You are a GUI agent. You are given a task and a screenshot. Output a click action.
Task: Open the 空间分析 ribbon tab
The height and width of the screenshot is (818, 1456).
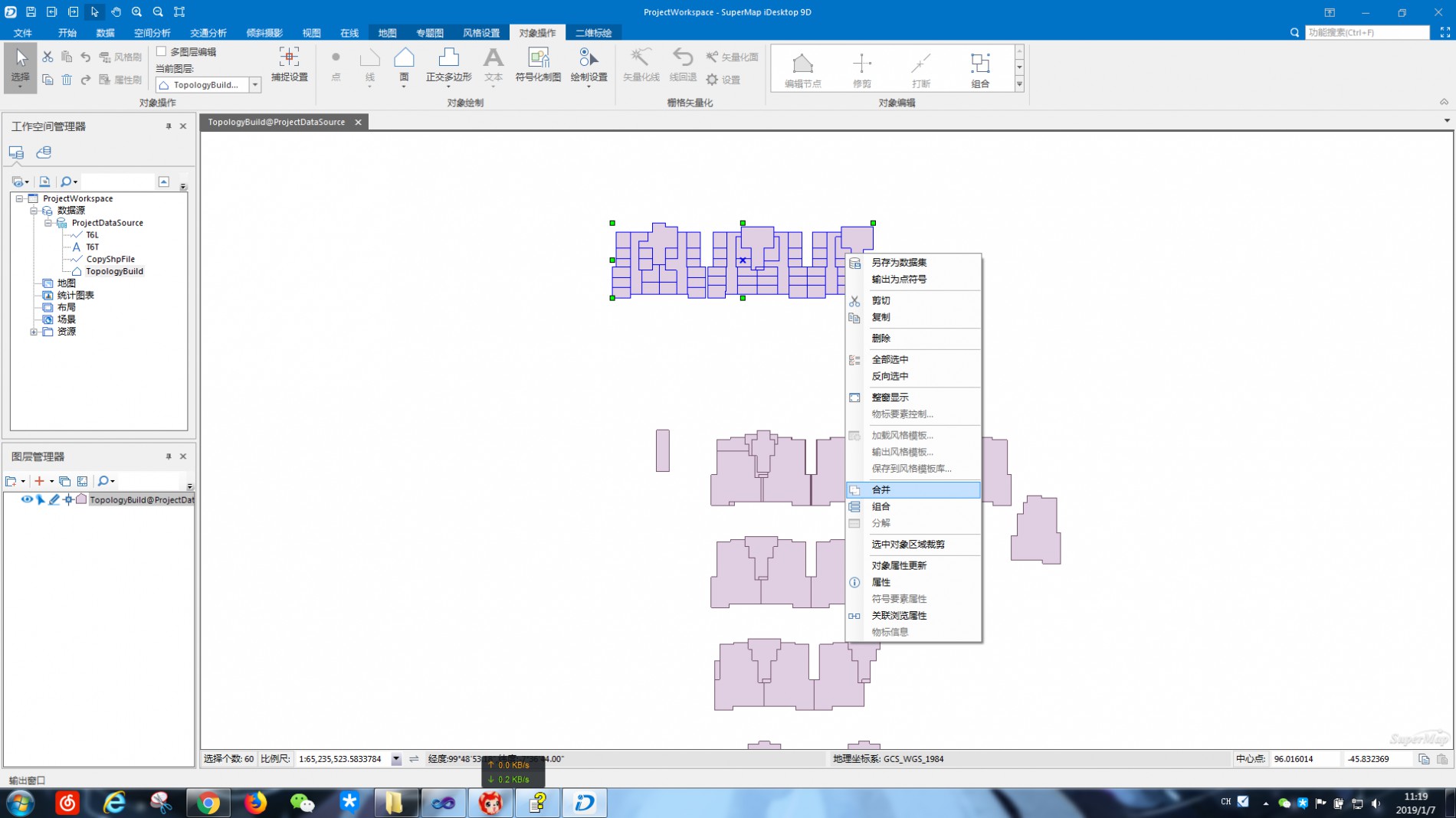(152, 33)
